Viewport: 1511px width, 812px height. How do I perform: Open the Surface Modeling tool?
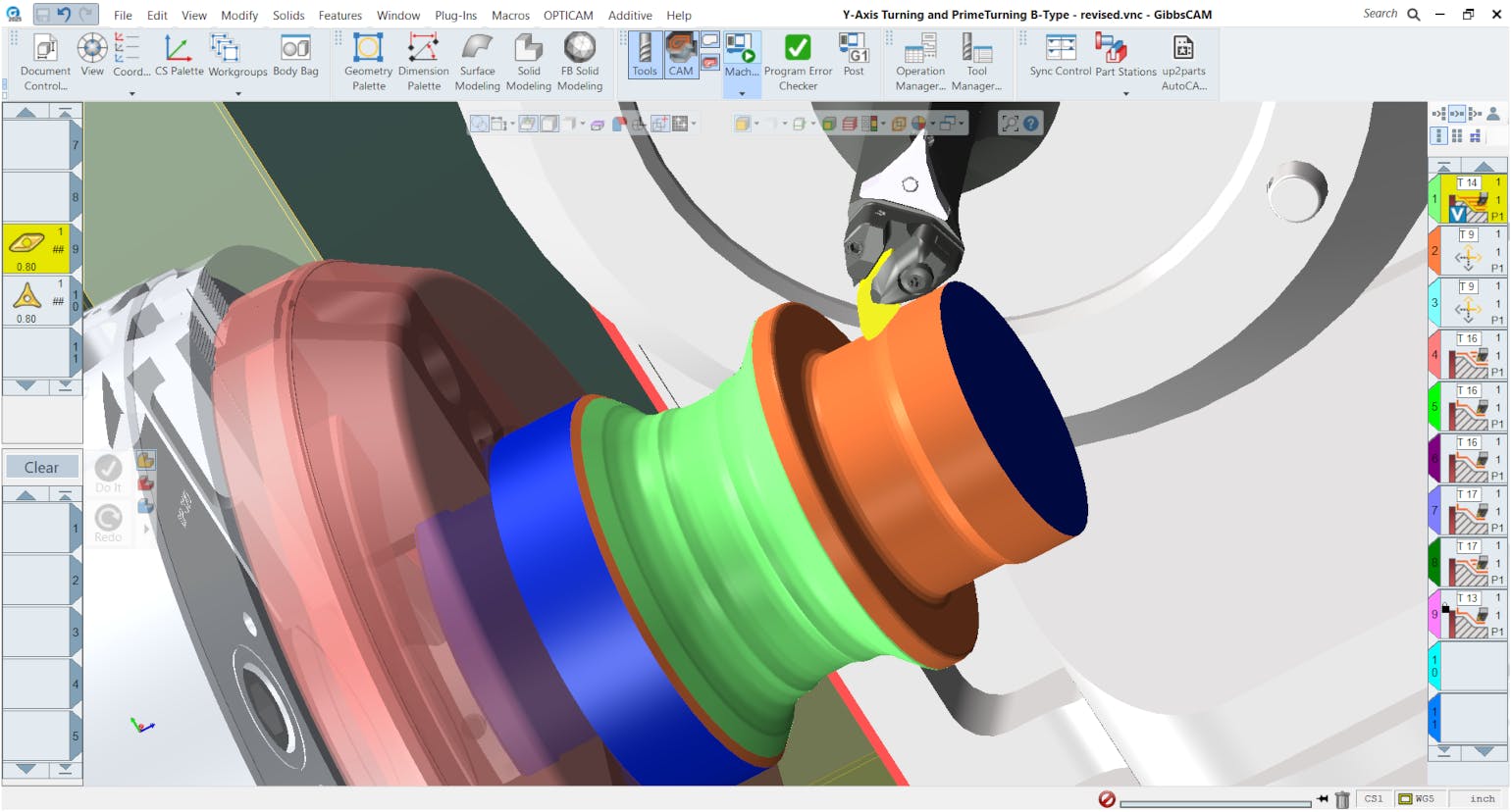[x=477, y=59]
